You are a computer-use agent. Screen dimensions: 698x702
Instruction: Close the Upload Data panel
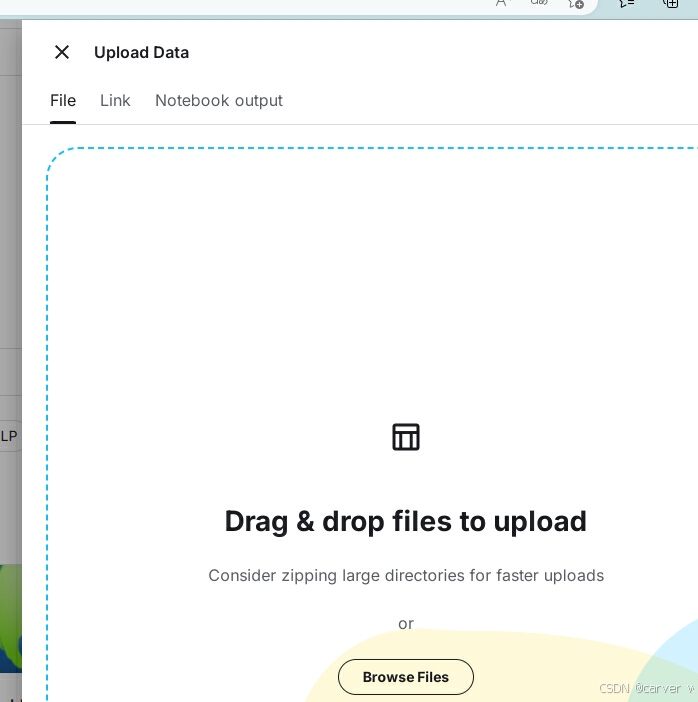point(62,52)
